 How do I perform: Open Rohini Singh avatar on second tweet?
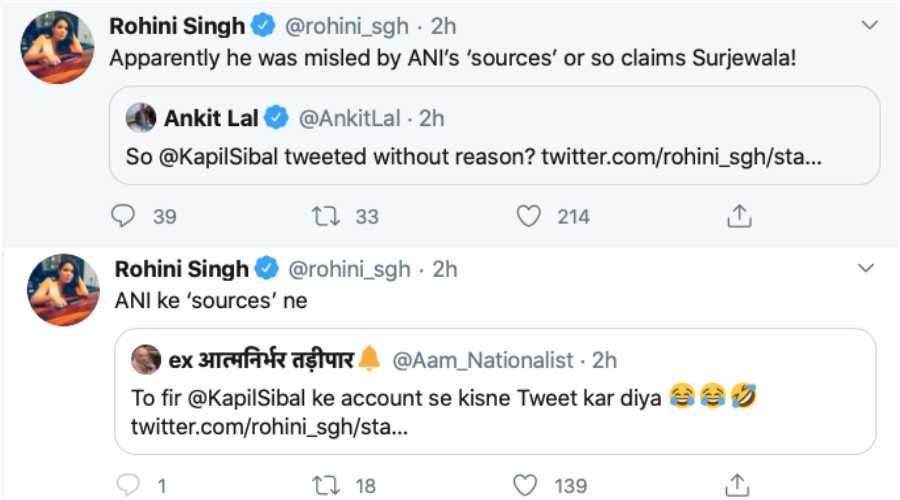tap(62, 290)
